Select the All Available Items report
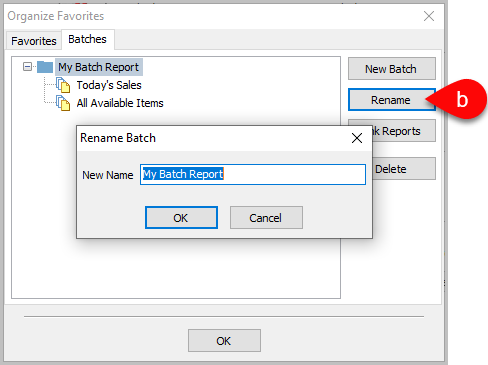Image resolution: width=488 pixels, height=365 pixels. [x=120, y=103]
